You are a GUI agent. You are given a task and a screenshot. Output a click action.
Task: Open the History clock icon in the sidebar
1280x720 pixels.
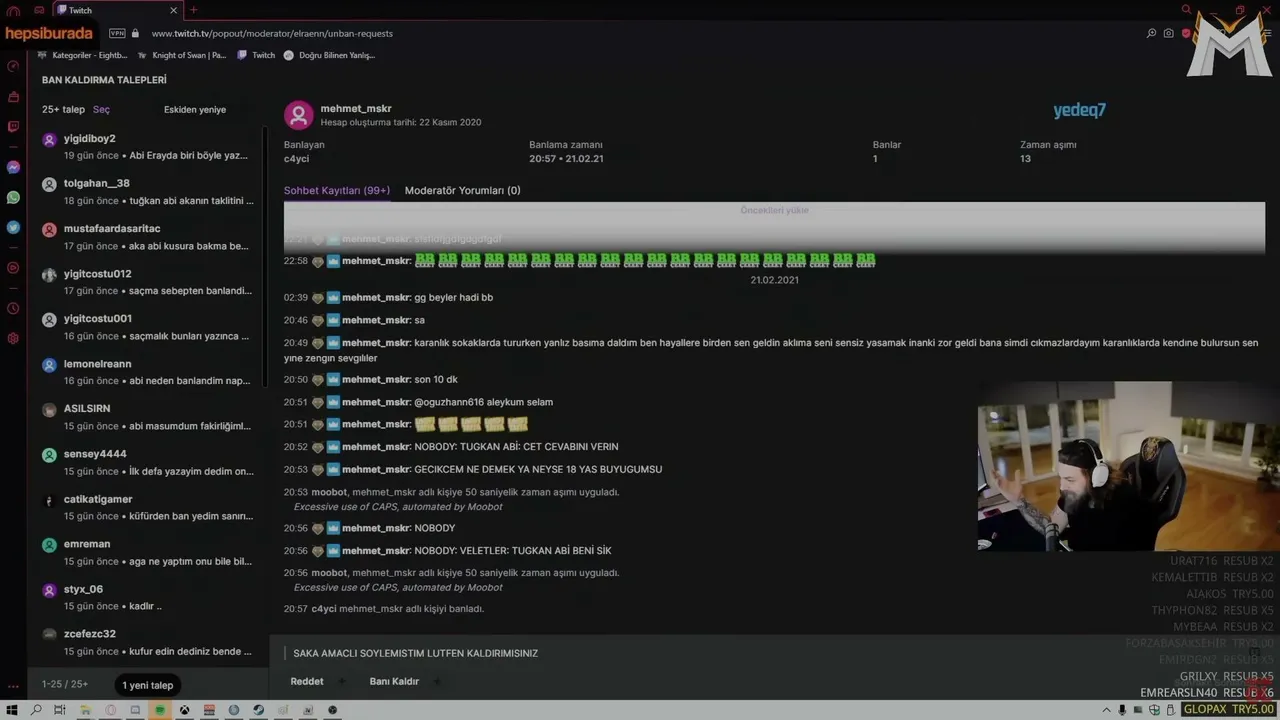point(13,308)
